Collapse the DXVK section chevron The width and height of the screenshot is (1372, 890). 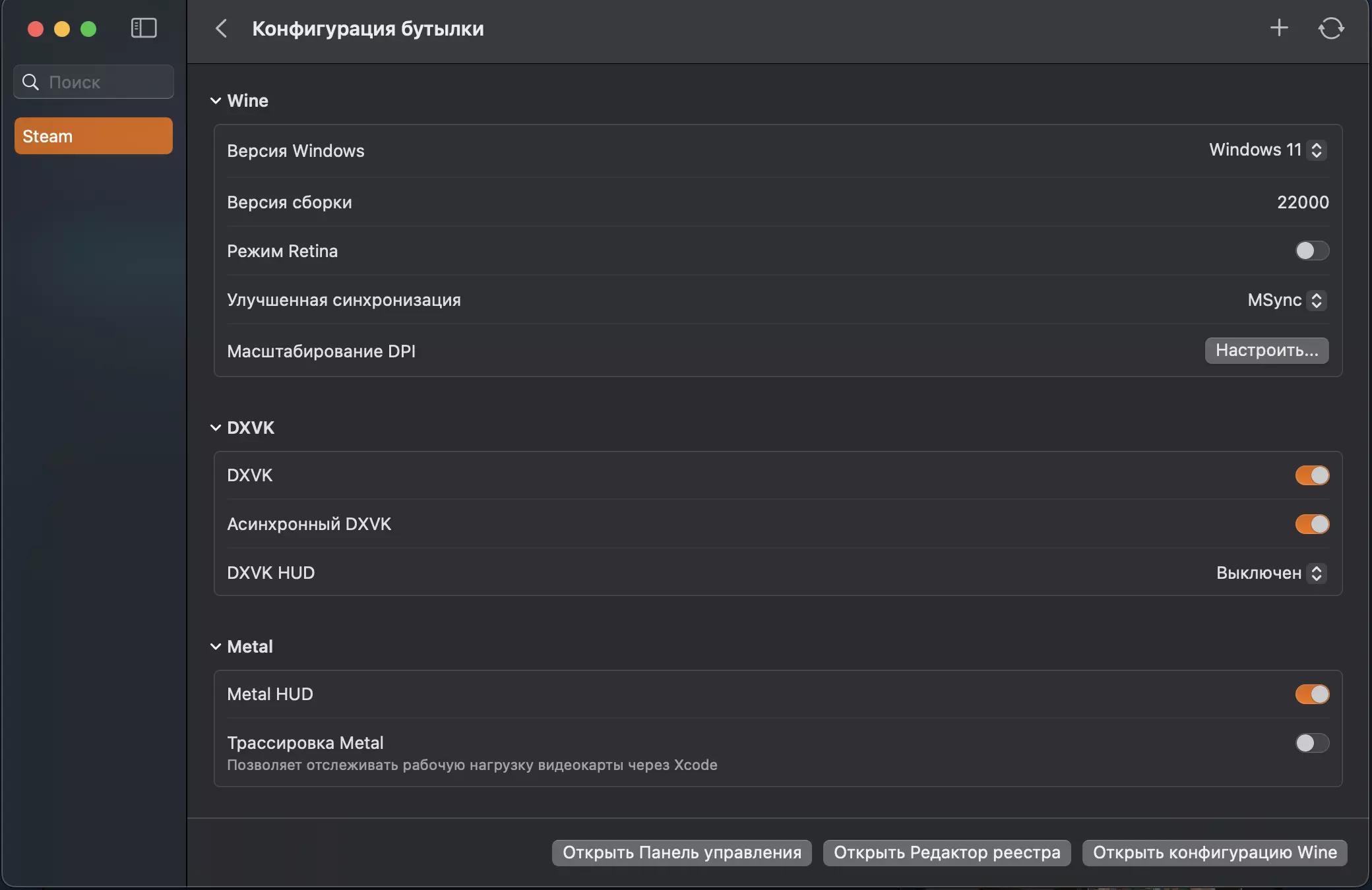(x=216, y=428)
